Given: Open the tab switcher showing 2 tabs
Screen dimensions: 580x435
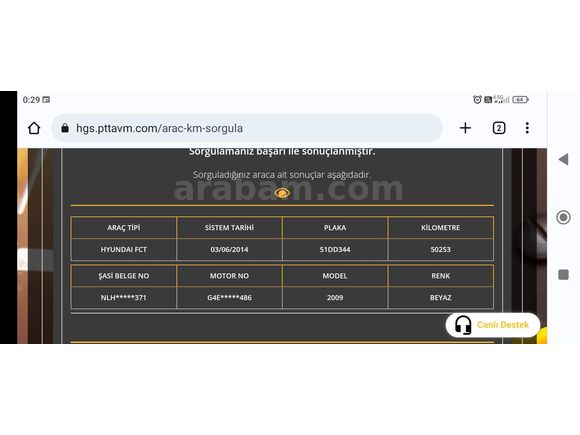Looking at the screenshot, I should (499, 128).
